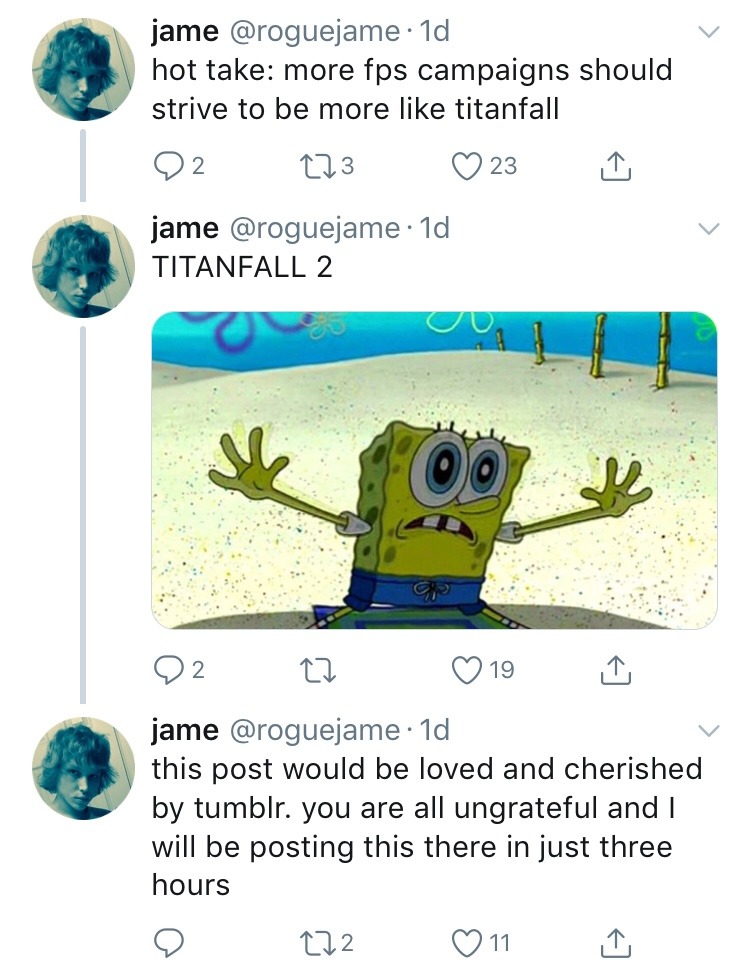Share the tumblr tweet

coord(617,942)
